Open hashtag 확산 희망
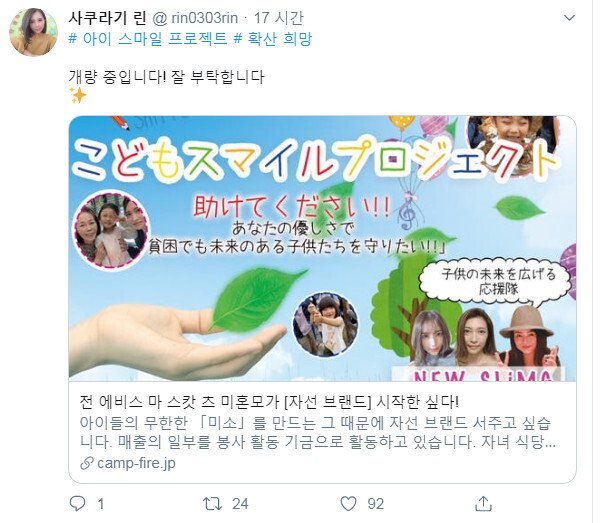 [x=272, y=39]
